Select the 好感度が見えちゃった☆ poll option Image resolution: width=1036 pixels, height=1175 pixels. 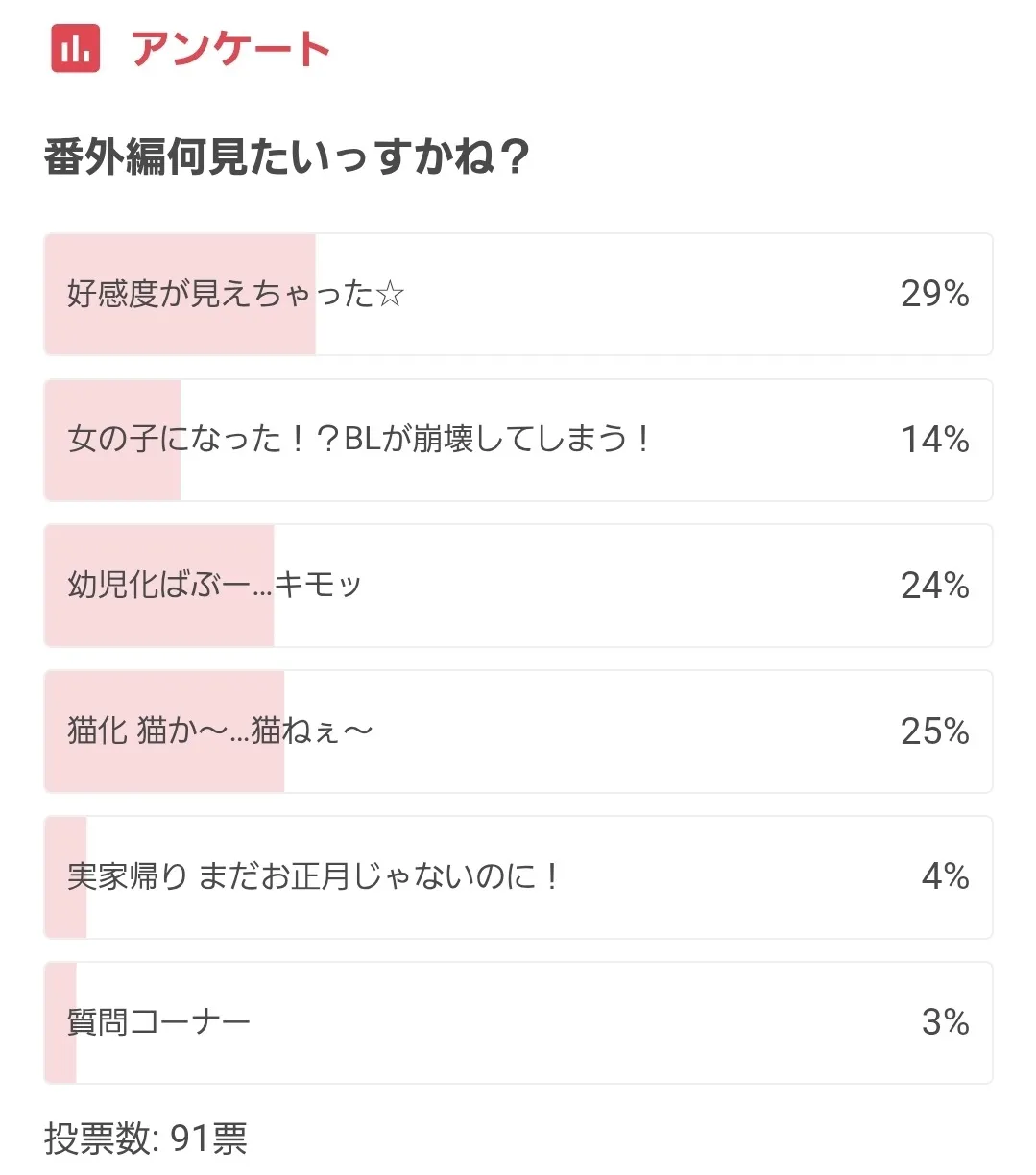235,294
